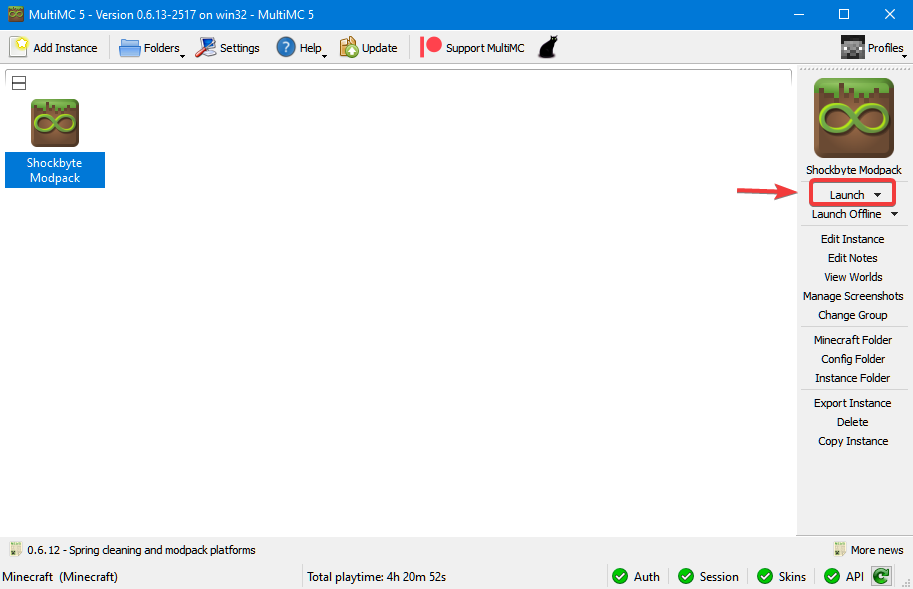The image size is (913, 589).
Task: Click large Shockbyte Modpack icon in sidebar
Action: click(x=854, y=118)
